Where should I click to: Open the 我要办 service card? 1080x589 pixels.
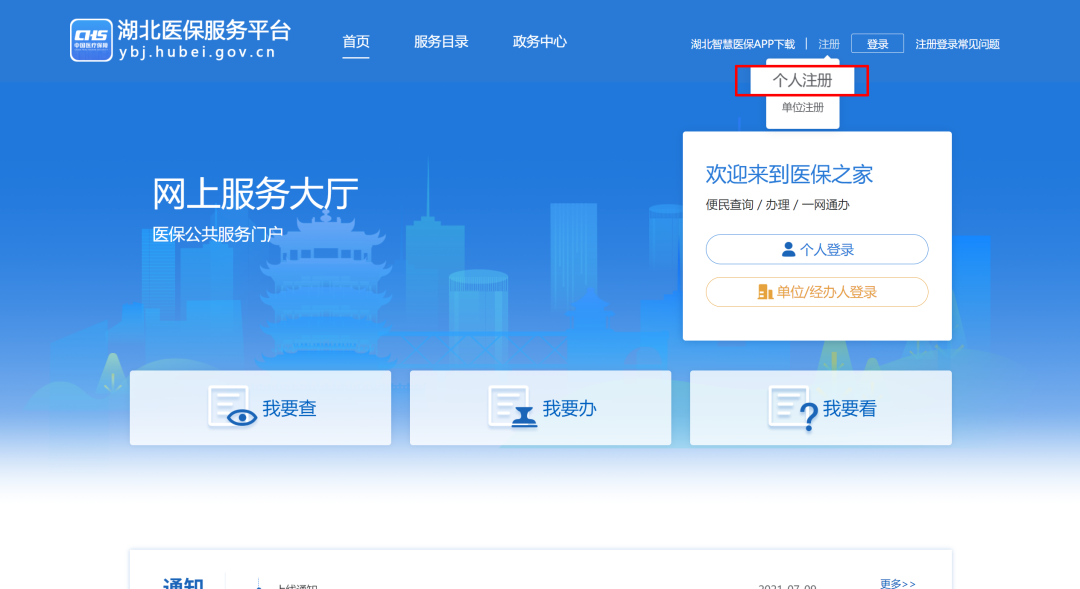coord(541,408)
